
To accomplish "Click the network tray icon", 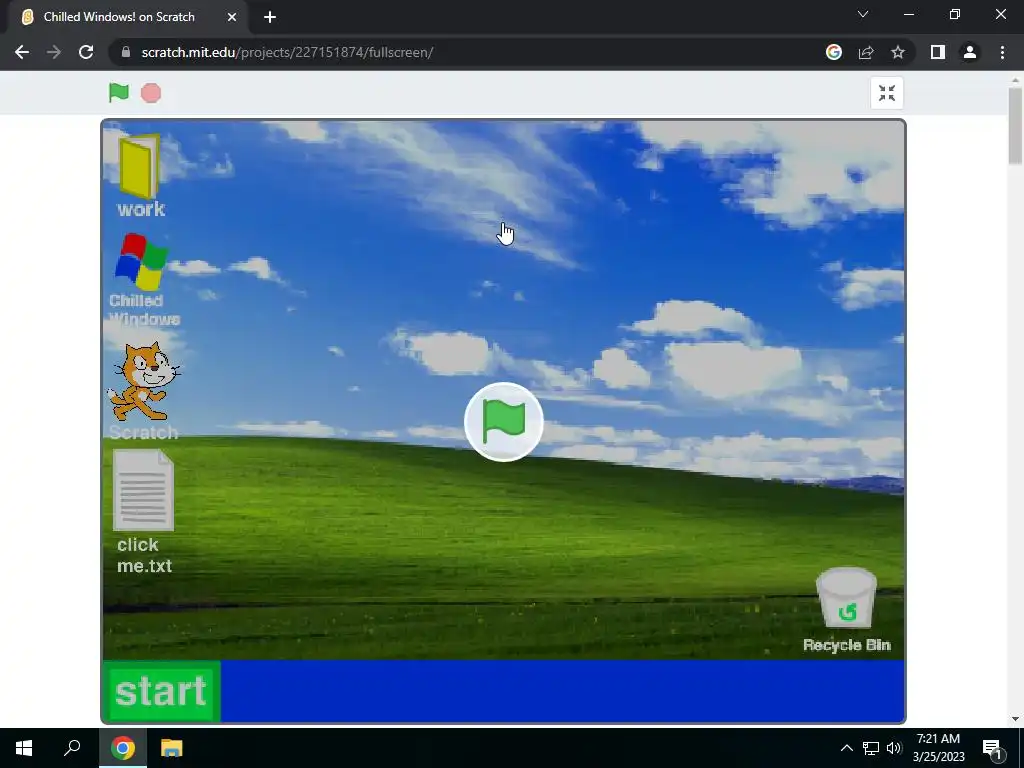I will pos(871,748).
